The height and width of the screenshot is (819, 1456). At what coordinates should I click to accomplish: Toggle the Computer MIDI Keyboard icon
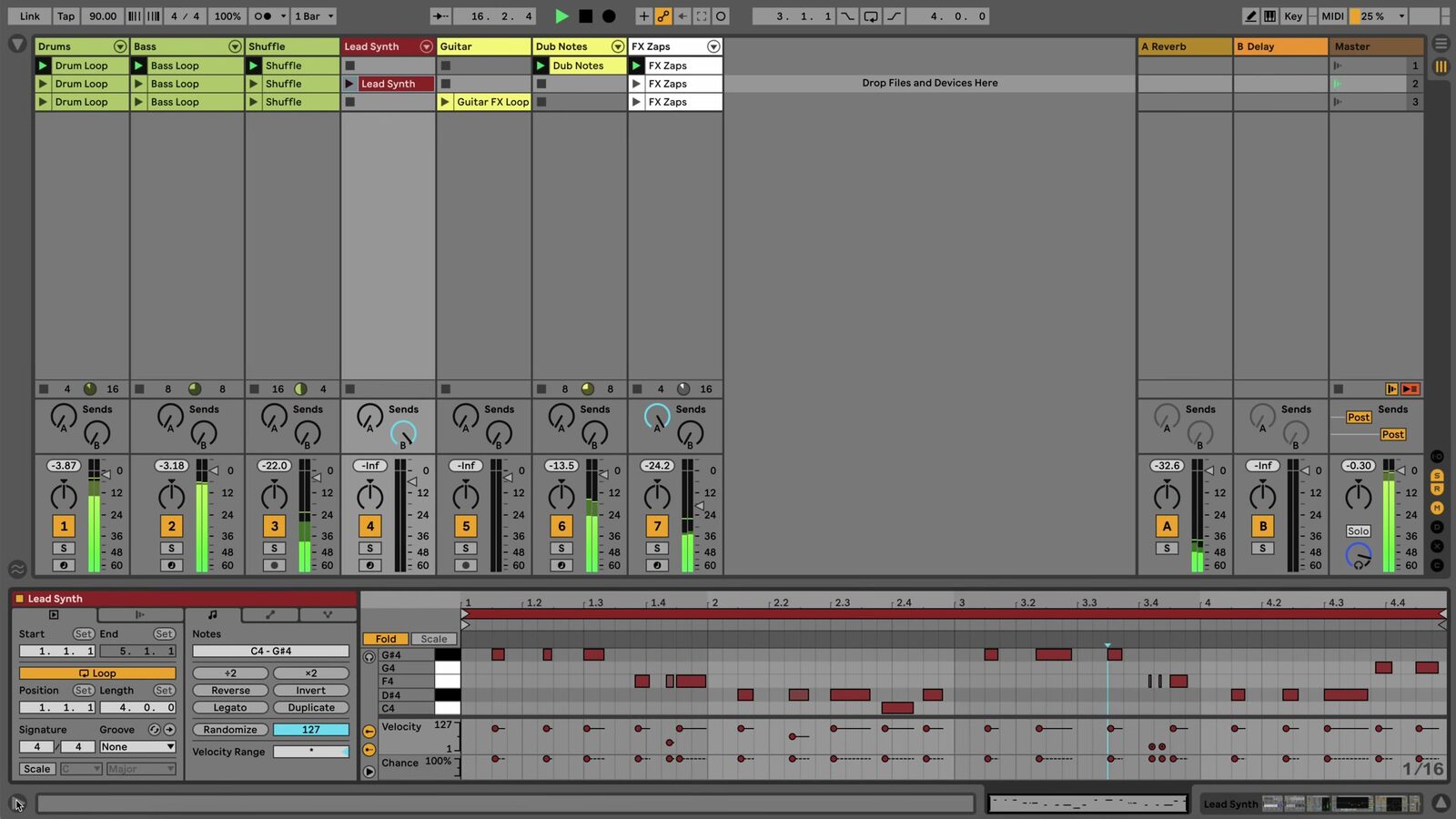[1269, 15]
